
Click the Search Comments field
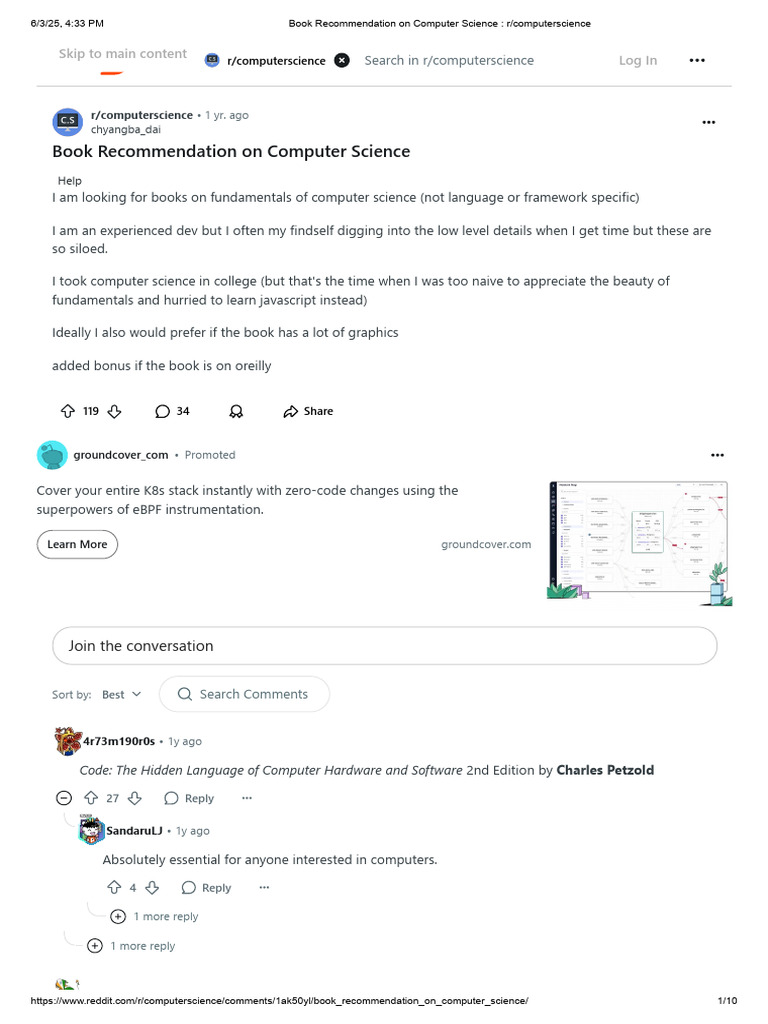pyautogui.click(x=253, y=694)
